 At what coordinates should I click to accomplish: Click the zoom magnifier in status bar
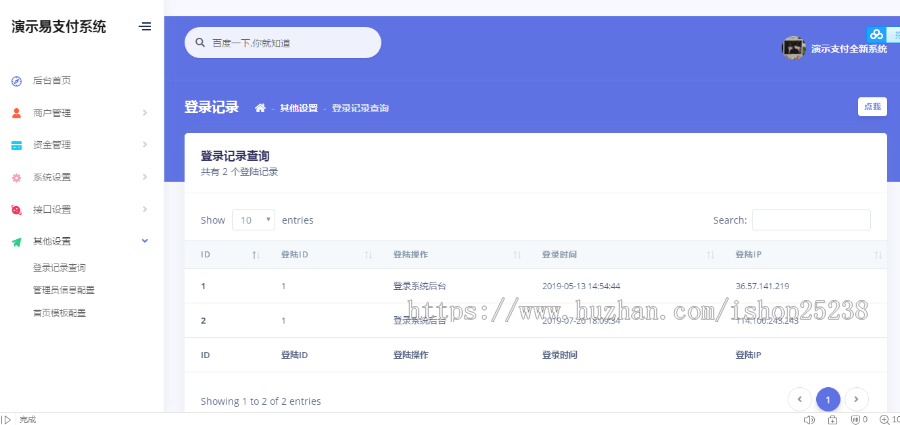point(885,420)
